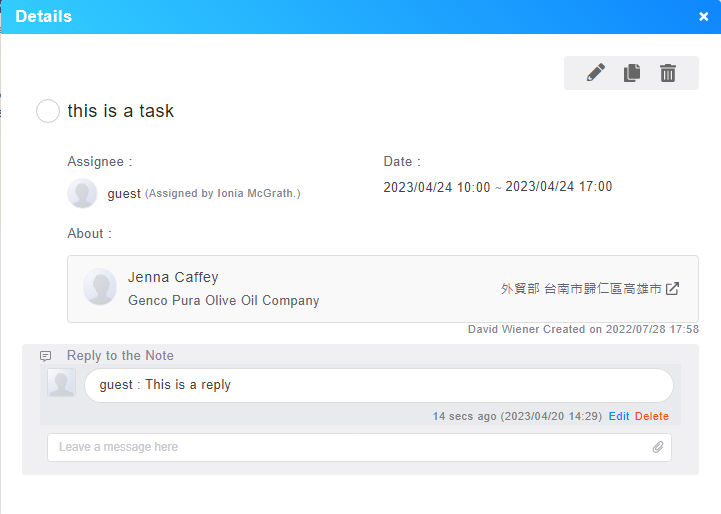Click the task date range text
This screenshot has height=514, width=721.
coord(498,187)
